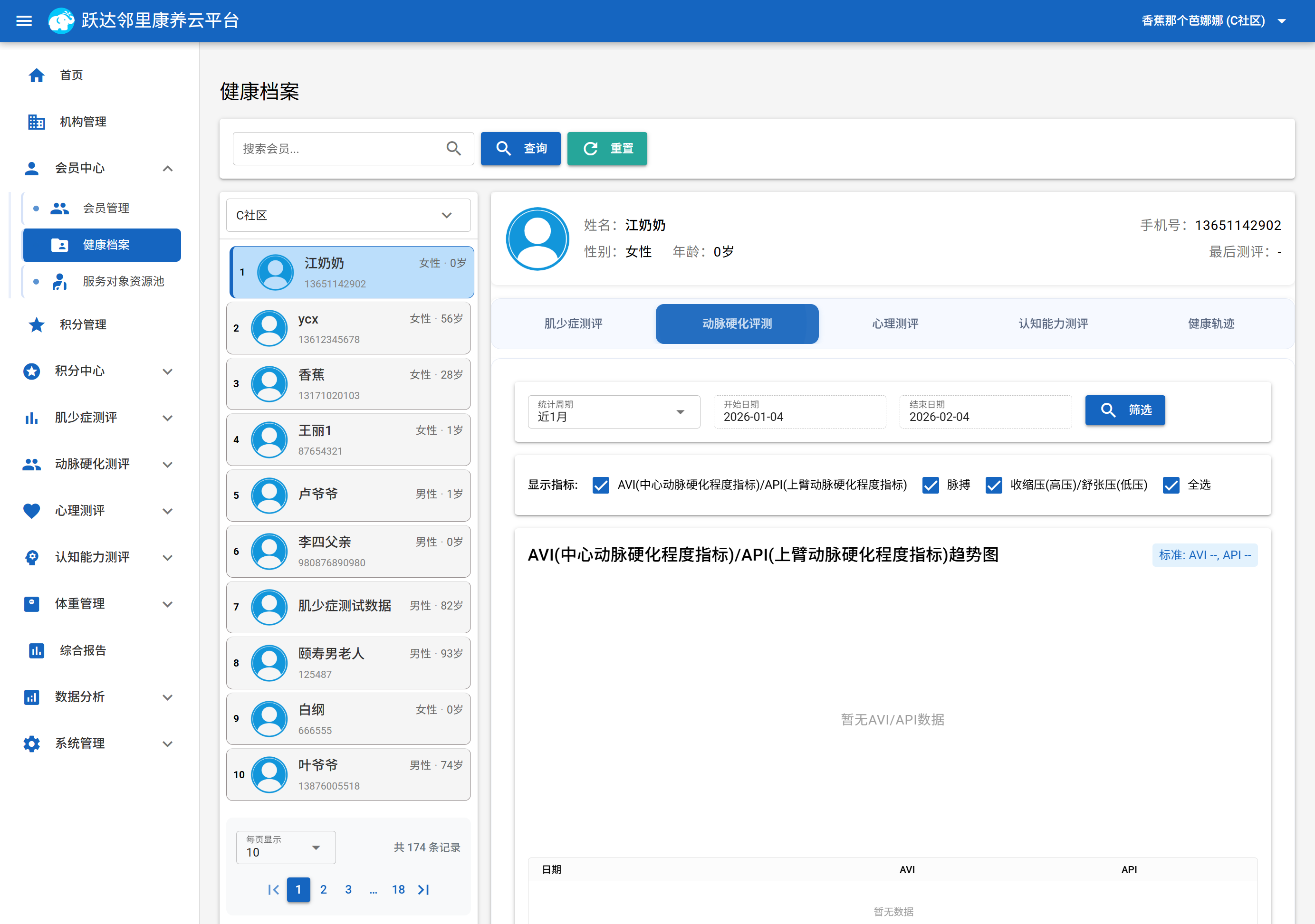Open the 统计周期 period dropdown
This screenshot has width=1315, height=924.
614,411
